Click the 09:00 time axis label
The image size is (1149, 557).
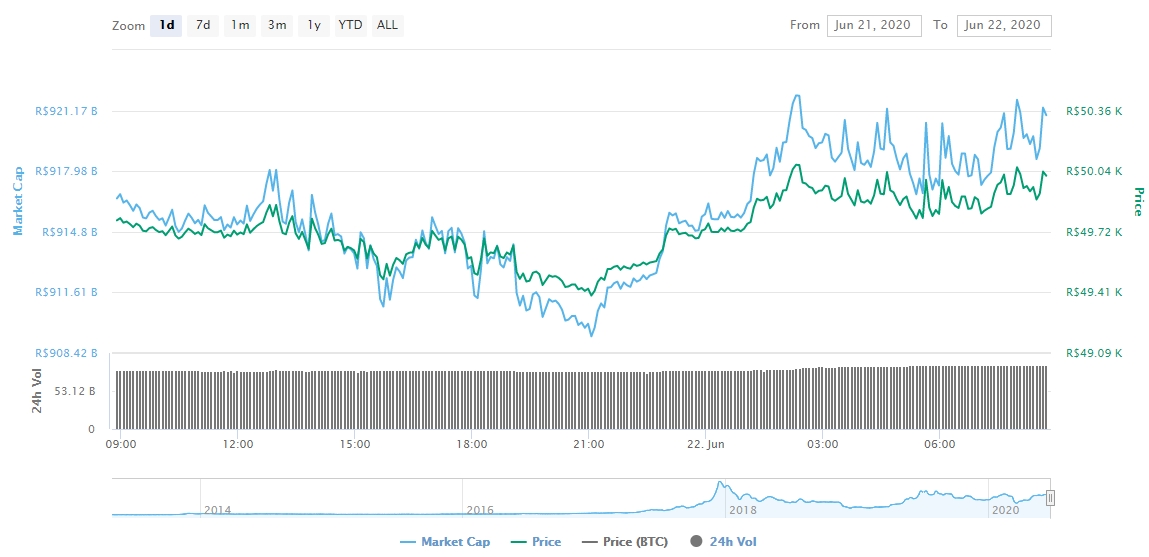tap(121, 444)
